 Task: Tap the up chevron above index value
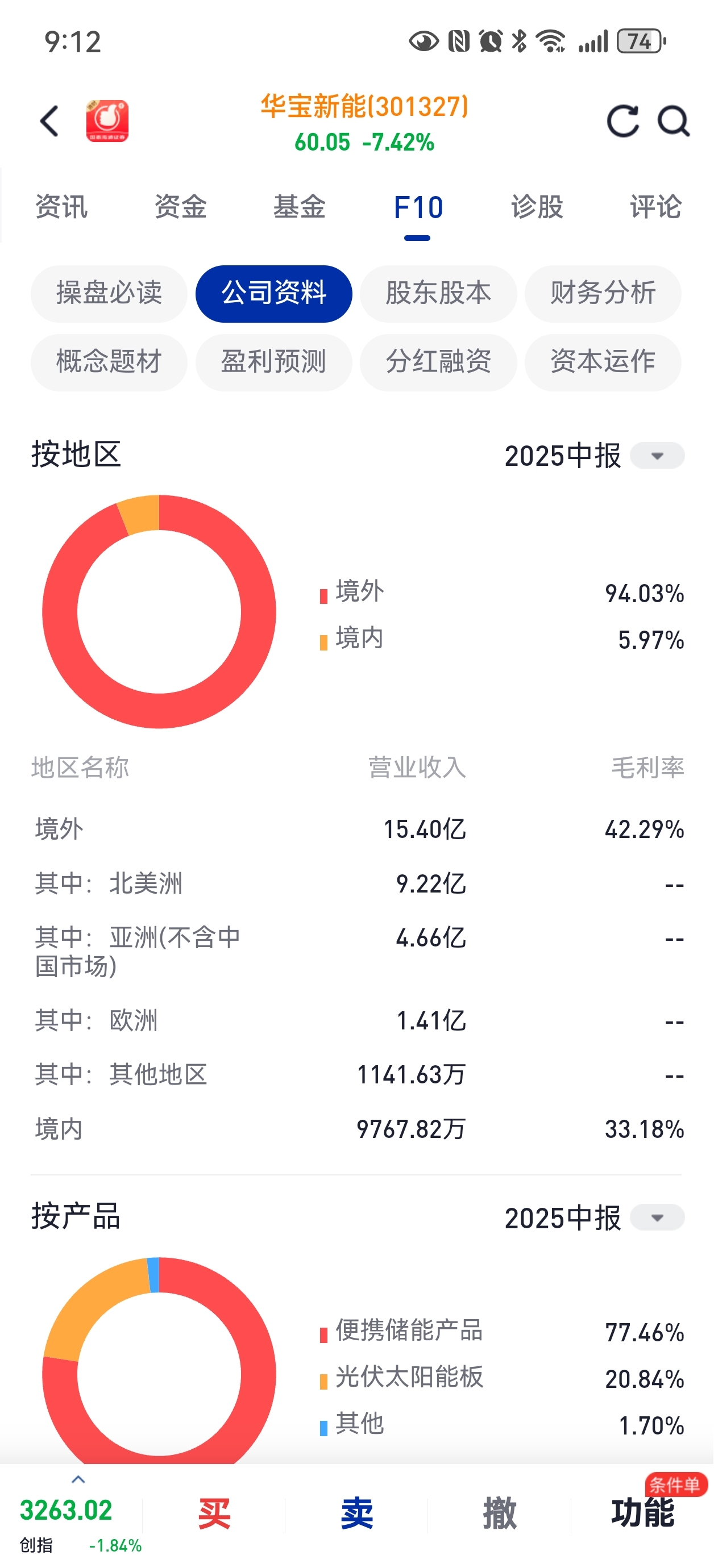coord(78,1479)
